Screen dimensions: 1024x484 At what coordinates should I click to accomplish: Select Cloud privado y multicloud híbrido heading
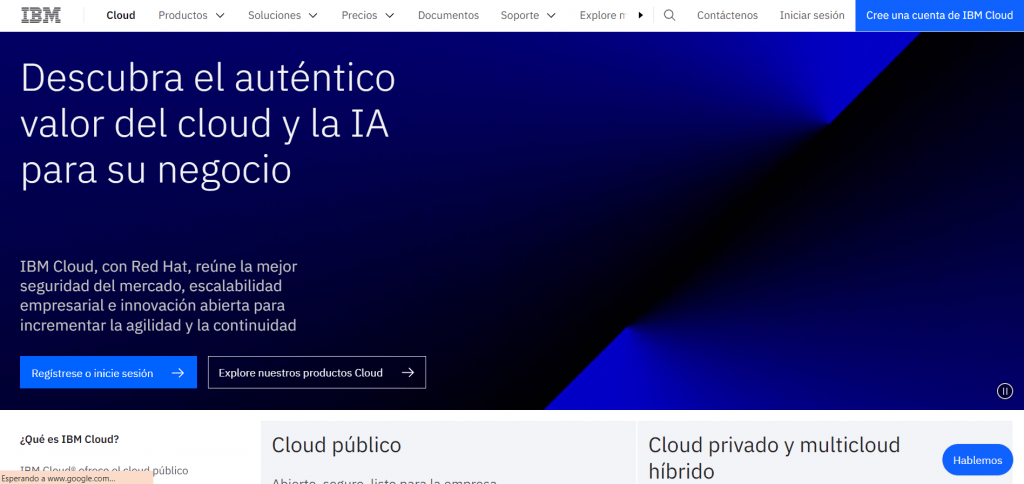[x=775, y=457]
